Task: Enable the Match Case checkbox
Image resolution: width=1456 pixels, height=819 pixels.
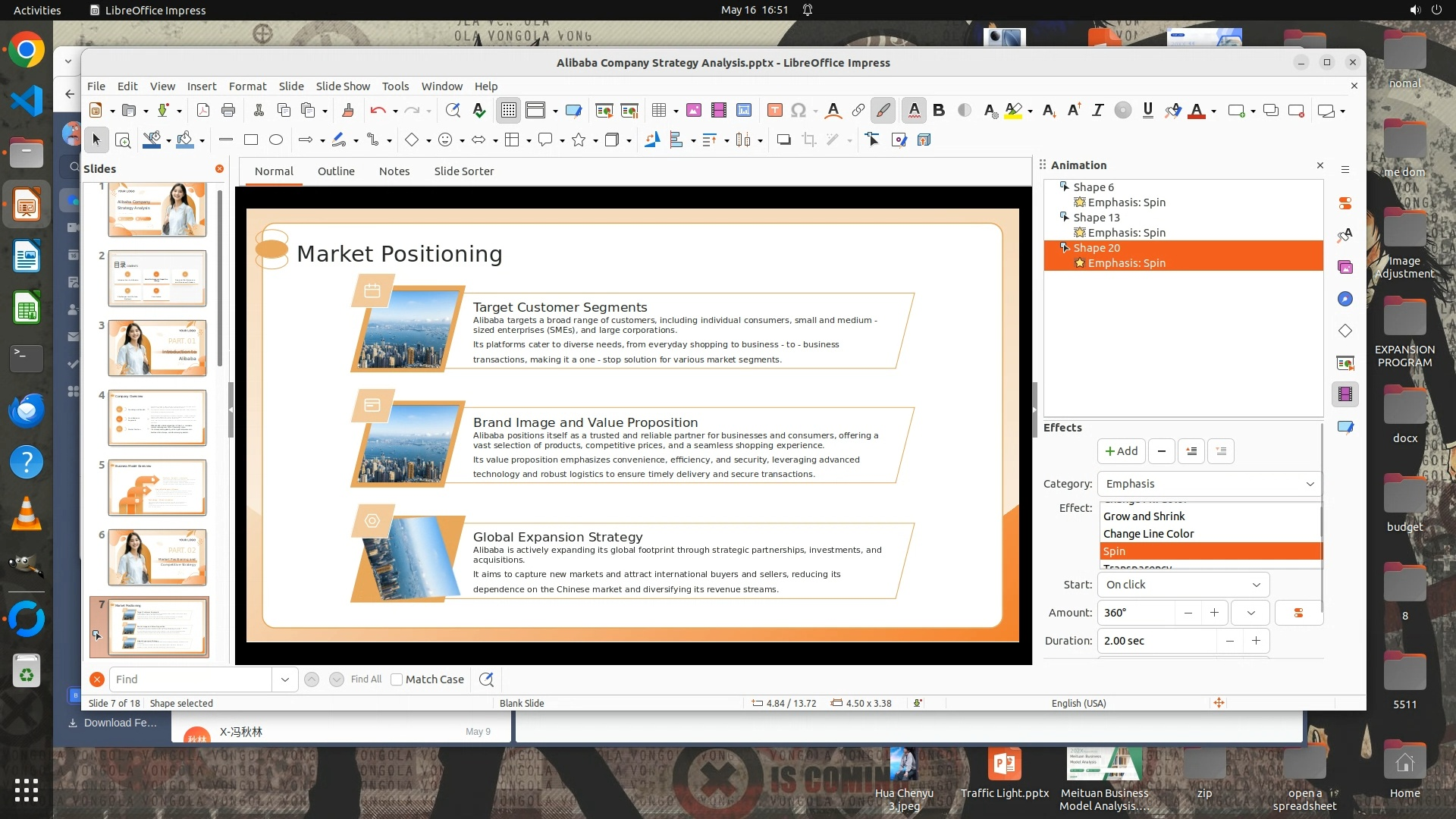Action: pyautogui.click(x=397, y=679)
